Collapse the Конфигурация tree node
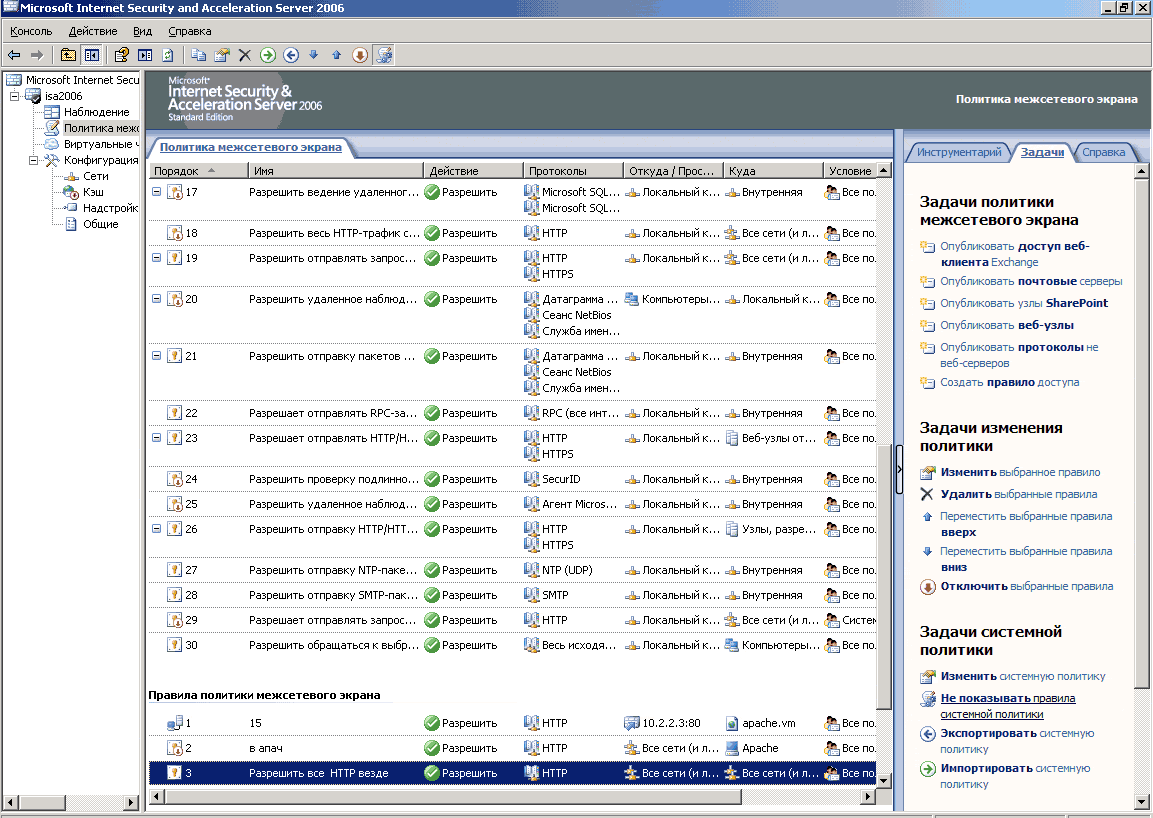1153x818 pixels. [x=33, y=160]
